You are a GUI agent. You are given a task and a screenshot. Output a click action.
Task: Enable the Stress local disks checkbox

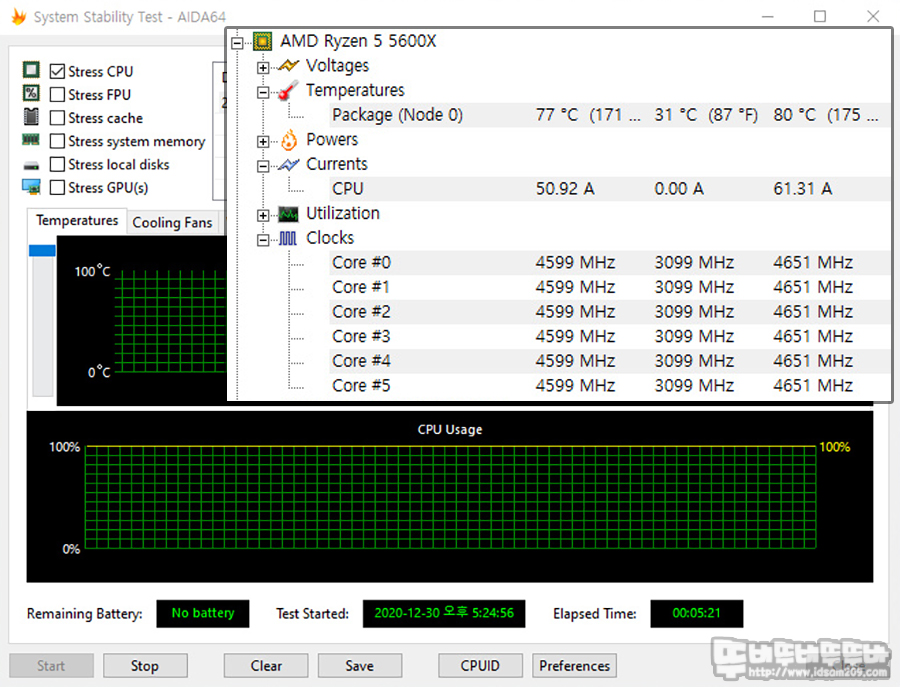pos(57,164)
